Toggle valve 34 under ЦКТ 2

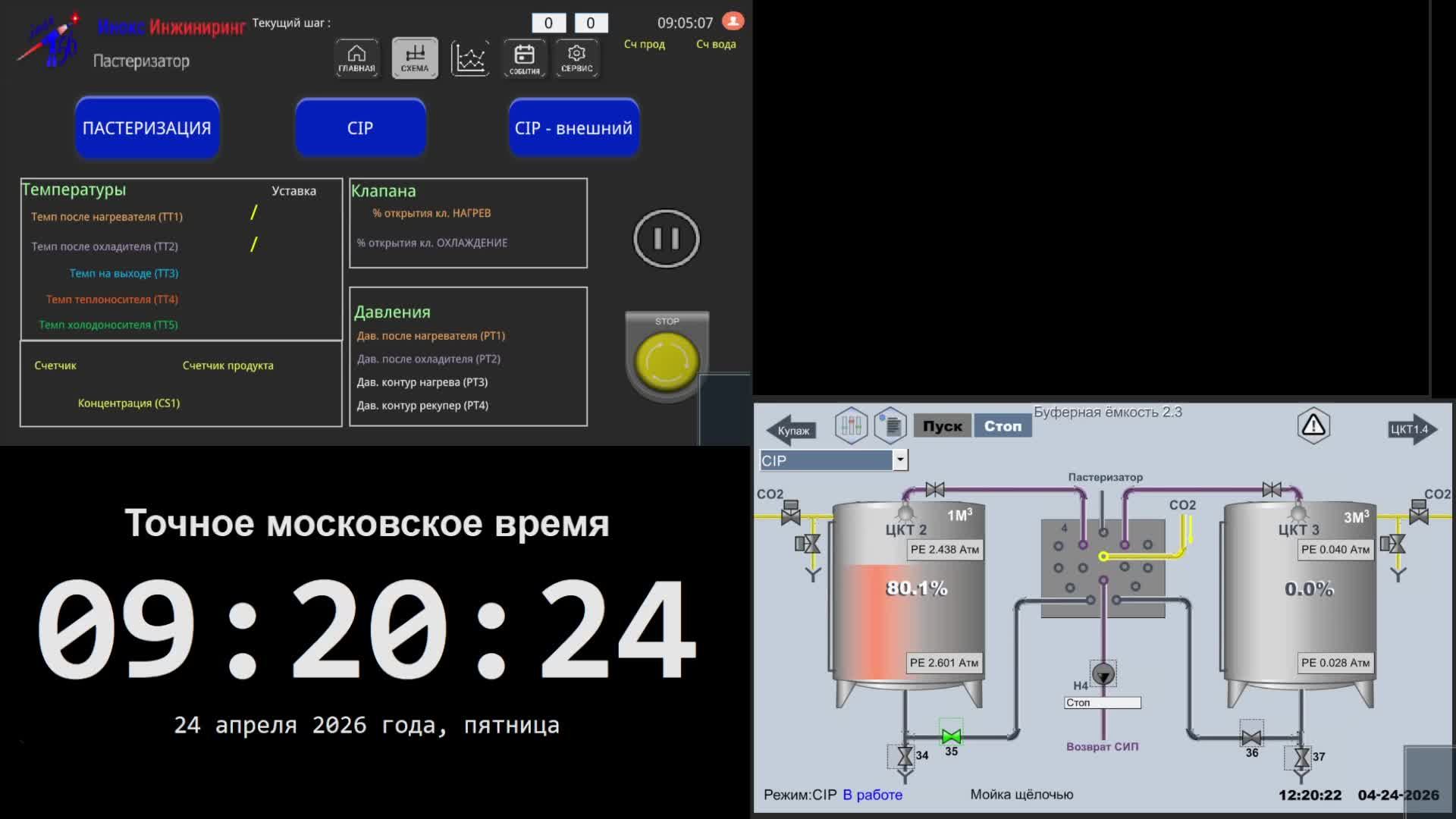coord(905,755)
